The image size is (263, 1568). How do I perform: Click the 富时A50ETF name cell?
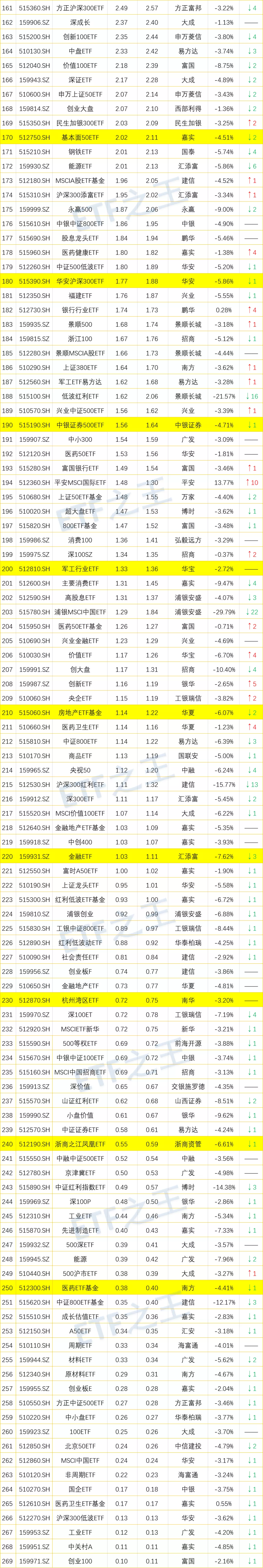(80, 871)
